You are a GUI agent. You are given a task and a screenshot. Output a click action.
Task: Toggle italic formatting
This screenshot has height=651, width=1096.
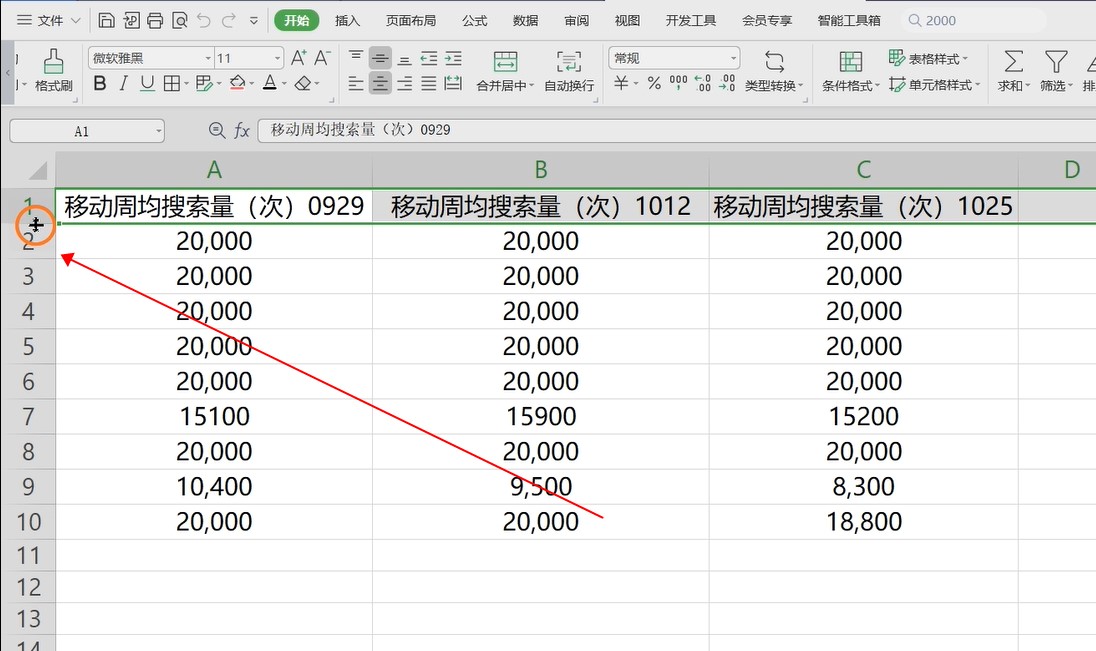[124, 84]
